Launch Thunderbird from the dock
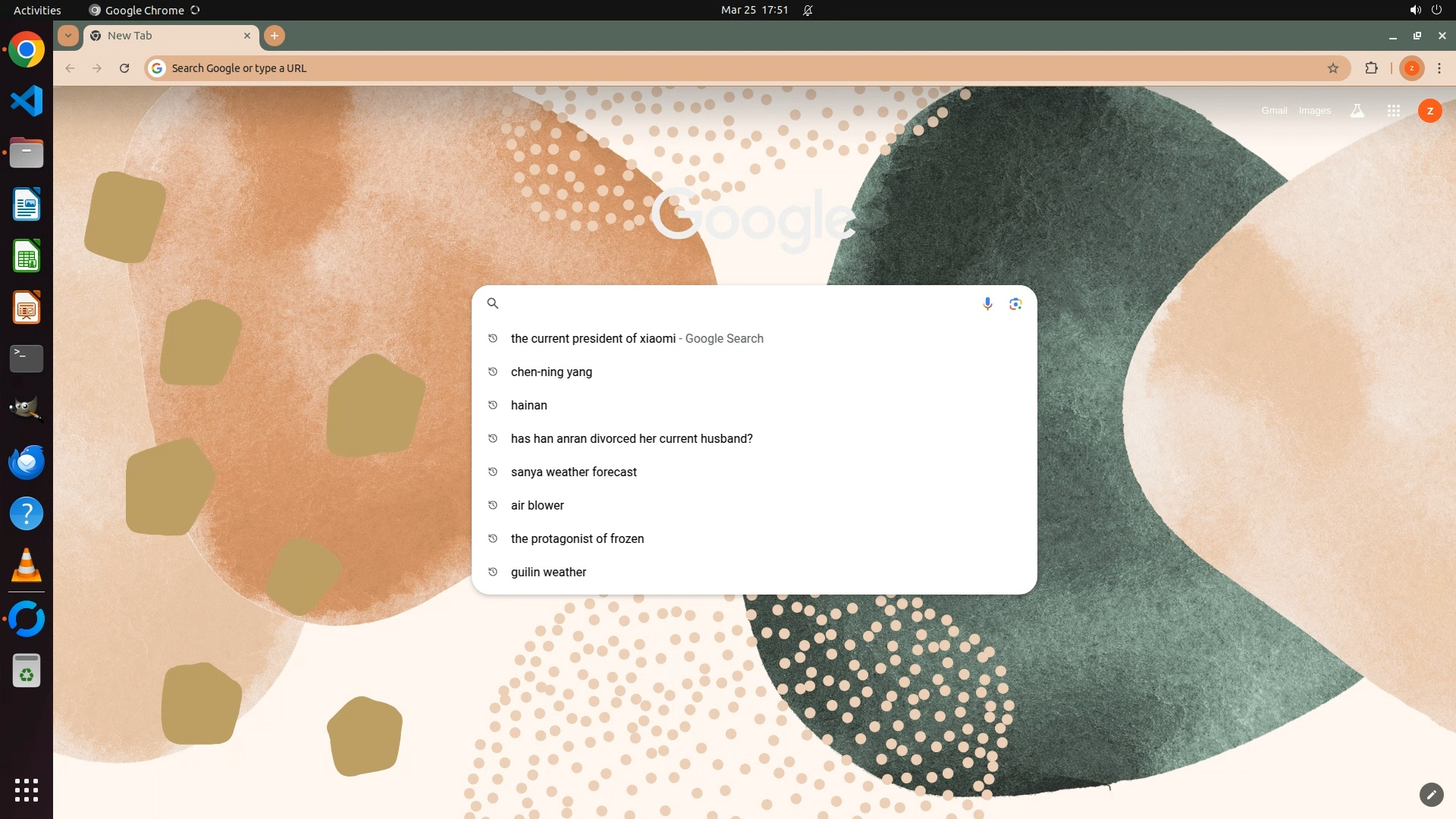 27,462
